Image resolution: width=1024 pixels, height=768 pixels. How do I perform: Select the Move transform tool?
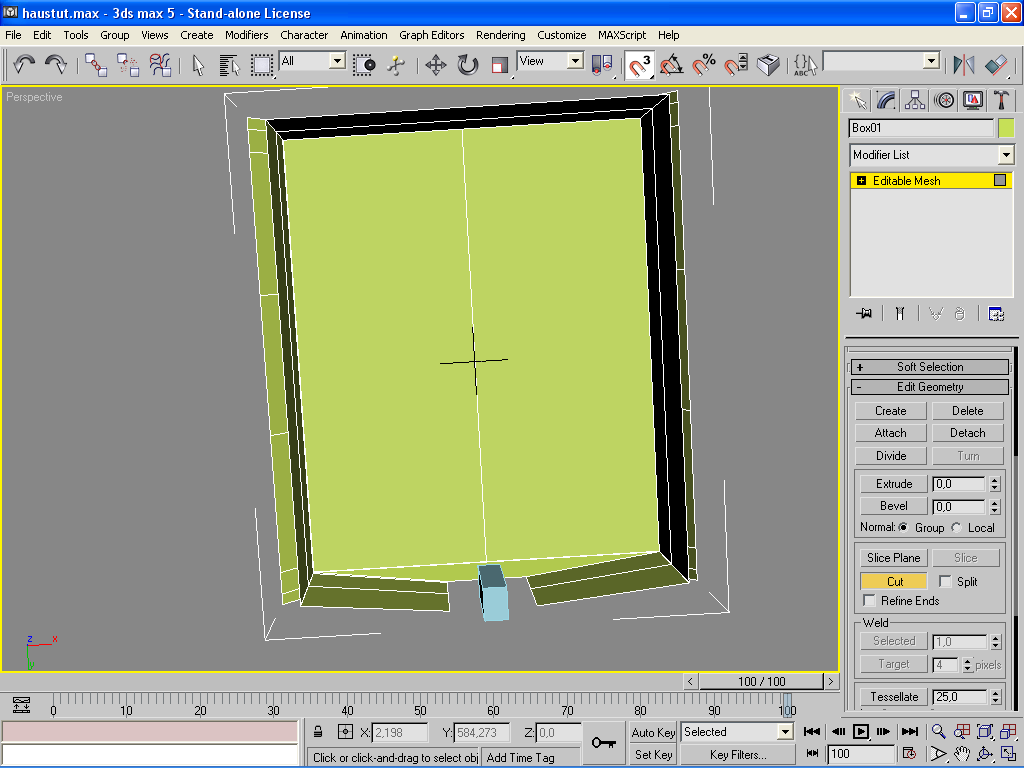(435, 65)
